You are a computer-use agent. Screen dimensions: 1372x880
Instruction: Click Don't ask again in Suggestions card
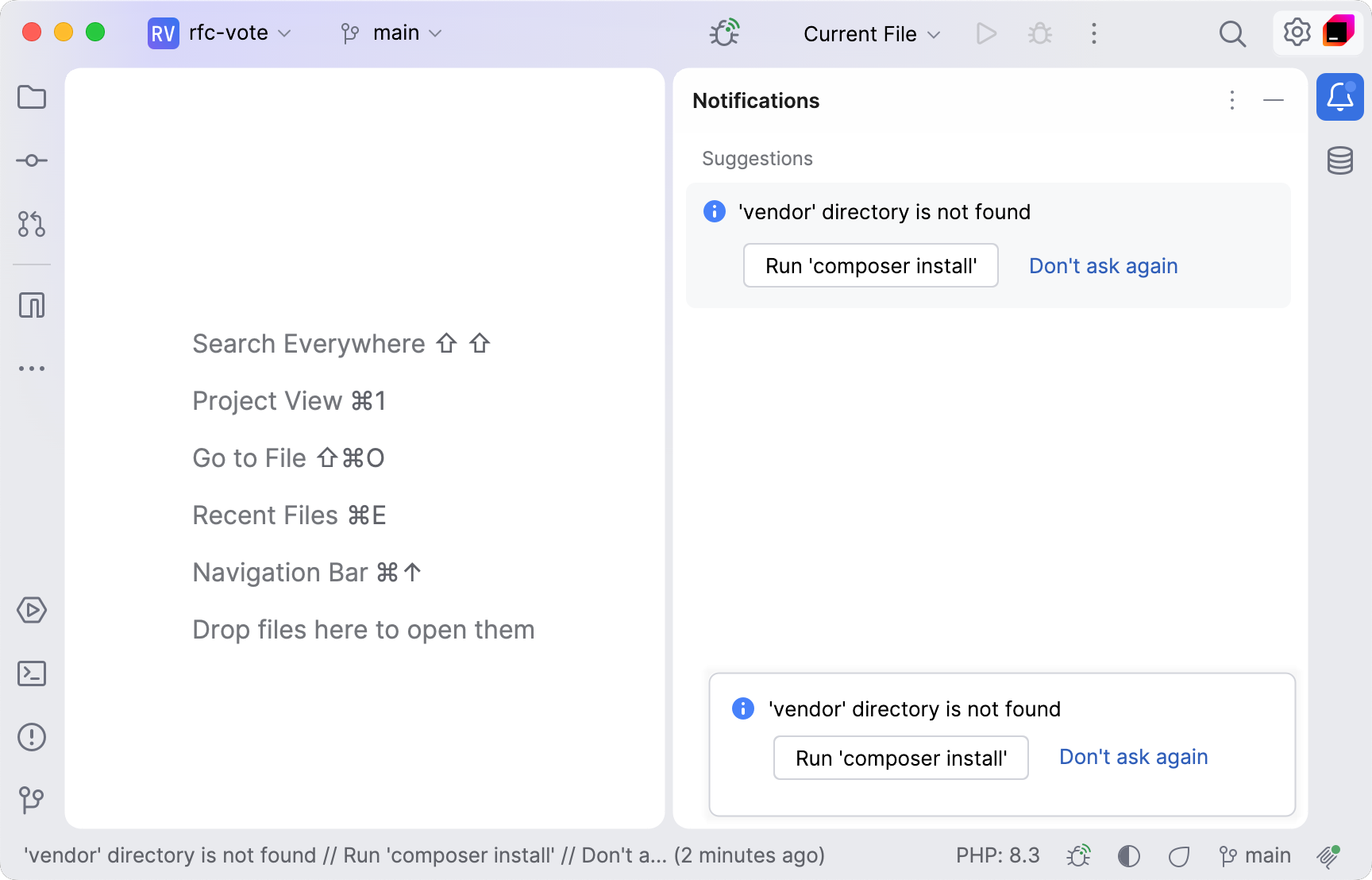[x=1104, y=266]
